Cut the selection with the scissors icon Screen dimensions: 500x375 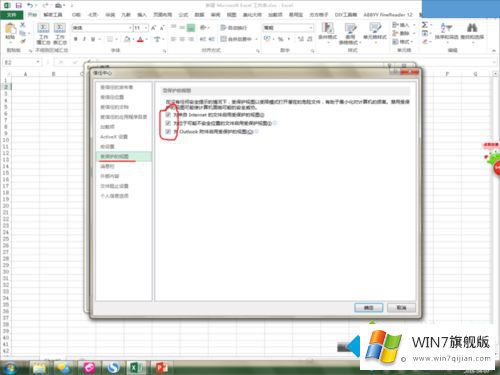[x=23, y=25]
